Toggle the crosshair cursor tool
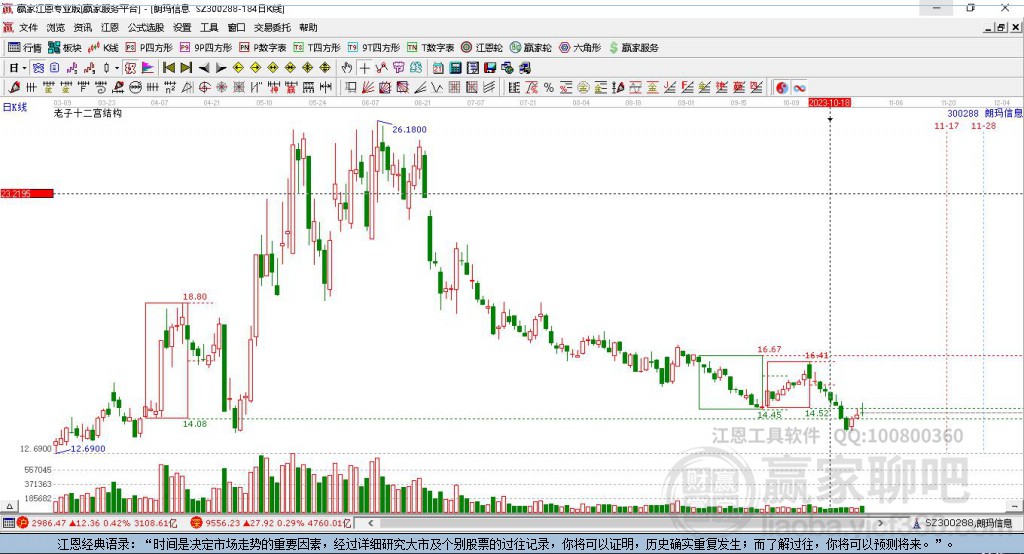This screenshot has height=554, width=1024. pos(364,68)
